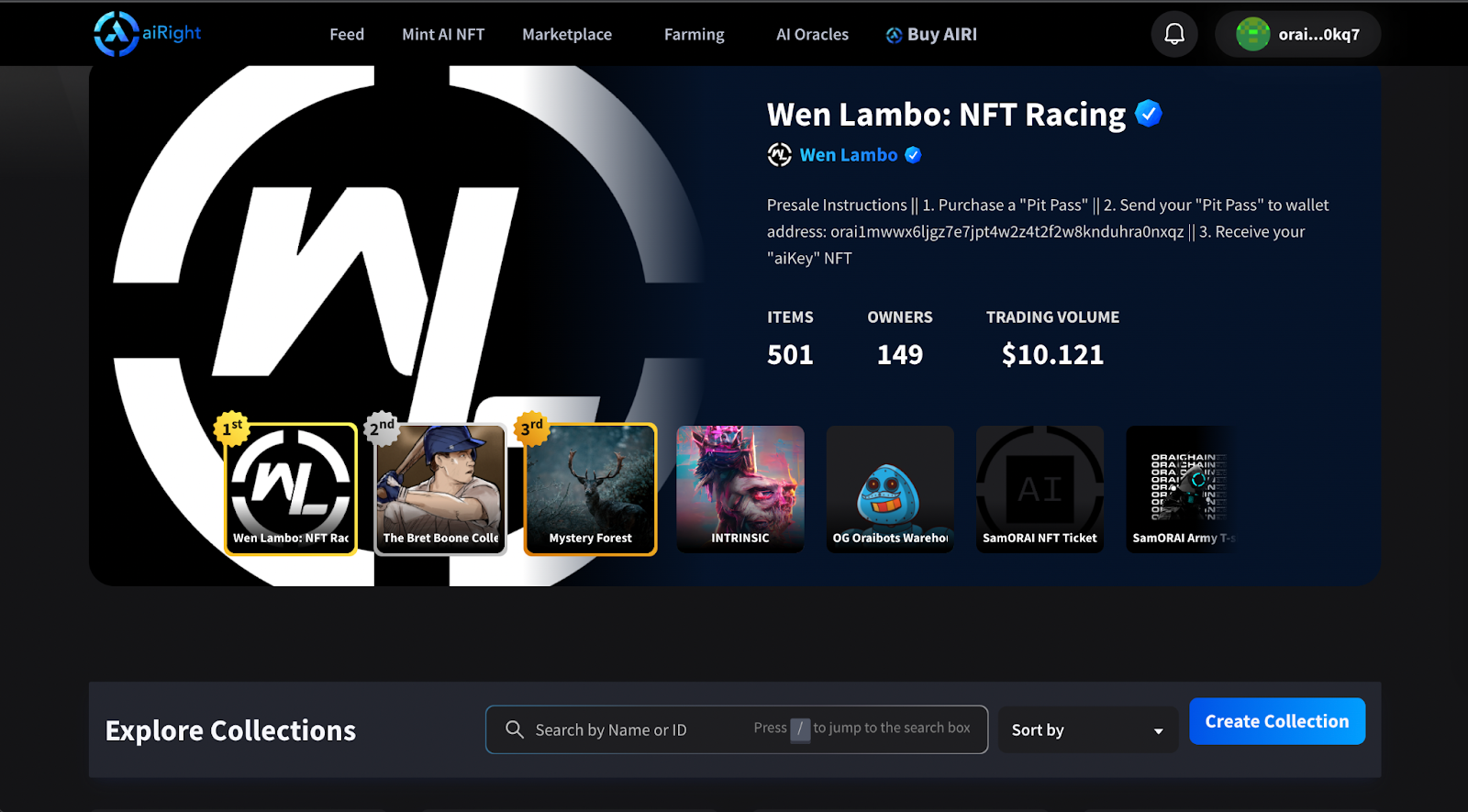Click the verified badge next to collection title
This screenshot has height=812, width=1468.
[x=1149, y=114]
